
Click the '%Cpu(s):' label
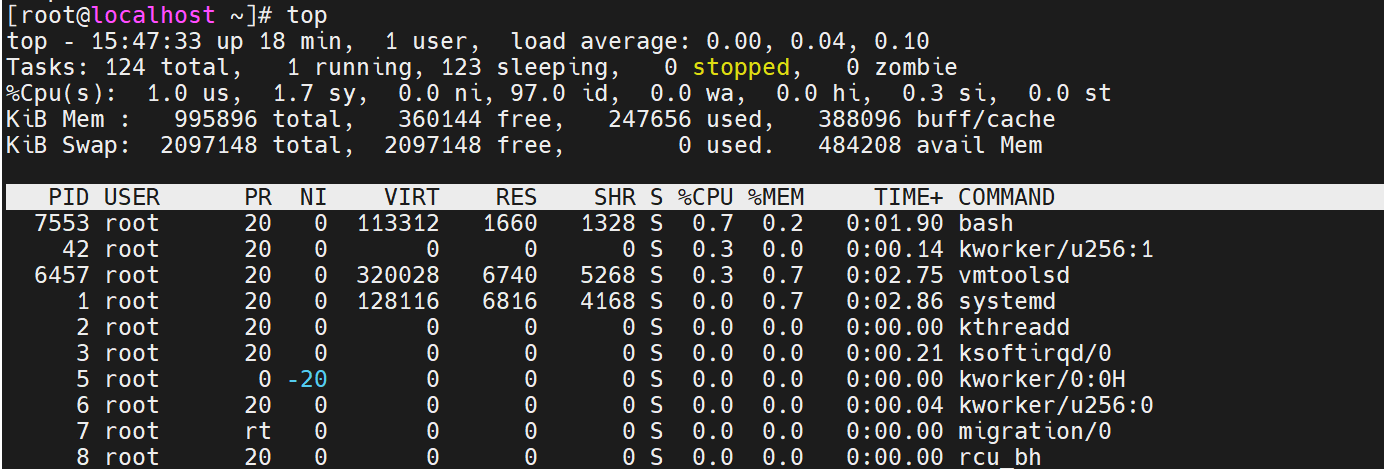pyautogui.click(x=62, y=94)
